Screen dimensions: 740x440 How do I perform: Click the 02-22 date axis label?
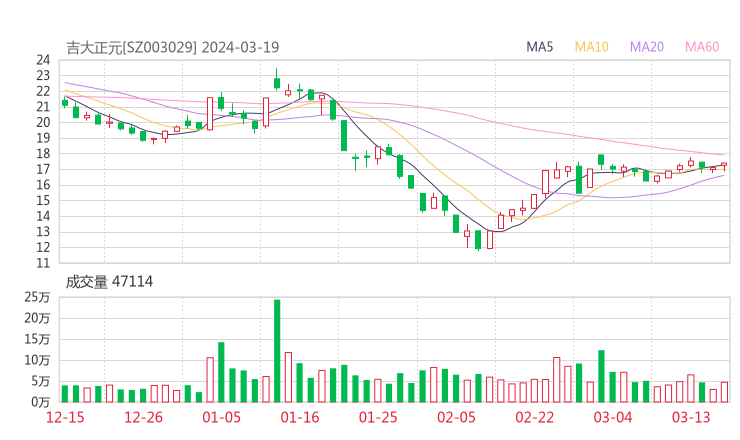(535, 417)
